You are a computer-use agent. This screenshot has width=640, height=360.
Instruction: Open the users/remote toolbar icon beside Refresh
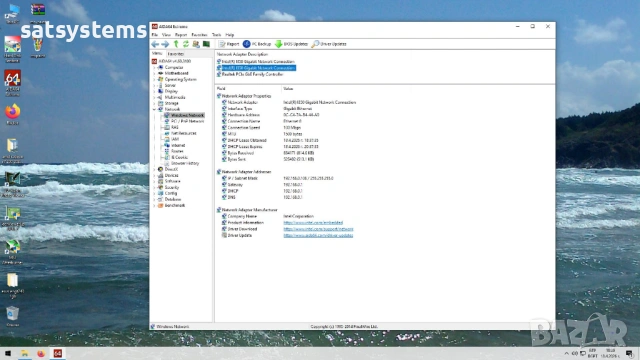(x=196, y=44)
